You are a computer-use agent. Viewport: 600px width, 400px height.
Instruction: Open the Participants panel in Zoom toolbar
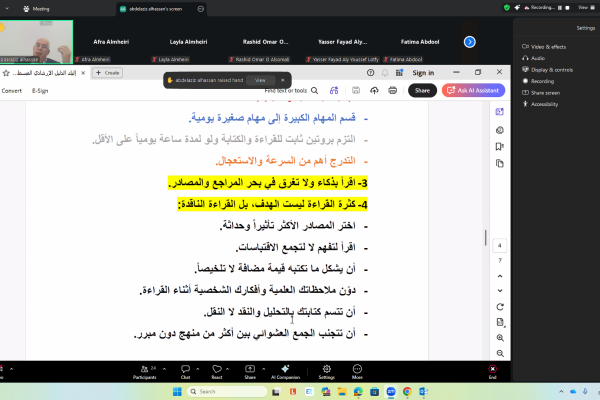pos(144,372)
